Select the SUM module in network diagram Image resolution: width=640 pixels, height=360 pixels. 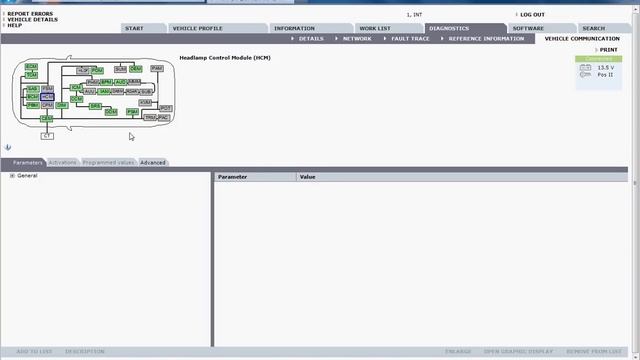point(120,69)
